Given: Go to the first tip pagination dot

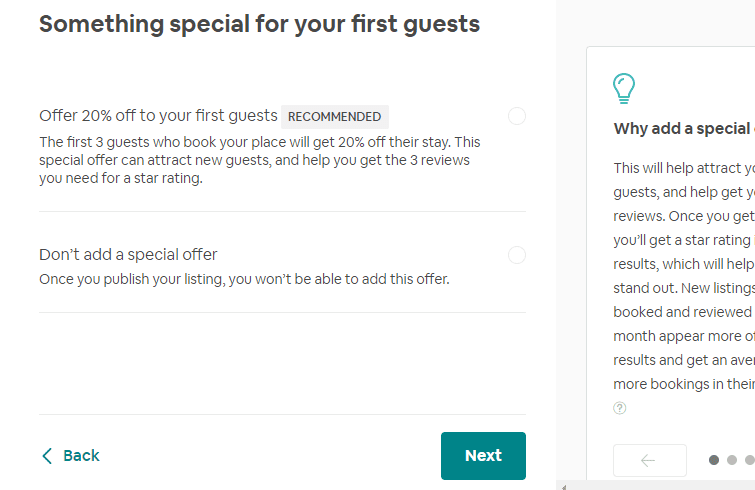Looking at the screenshot, I should point(714,460).
